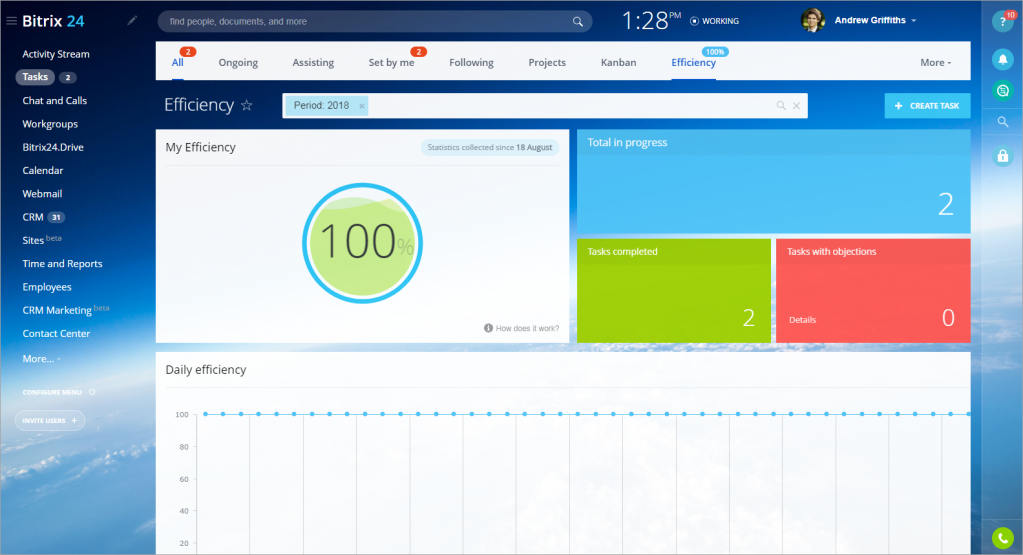Click the help question mark icon
Screen dimensions: 1023x555
[1002, 23]
